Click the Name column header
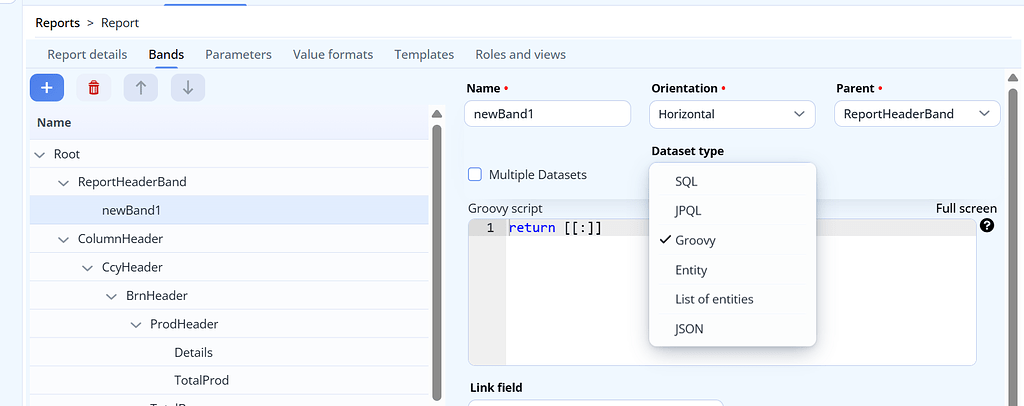This screenshot has width=1024, height=406. point(229,123)
